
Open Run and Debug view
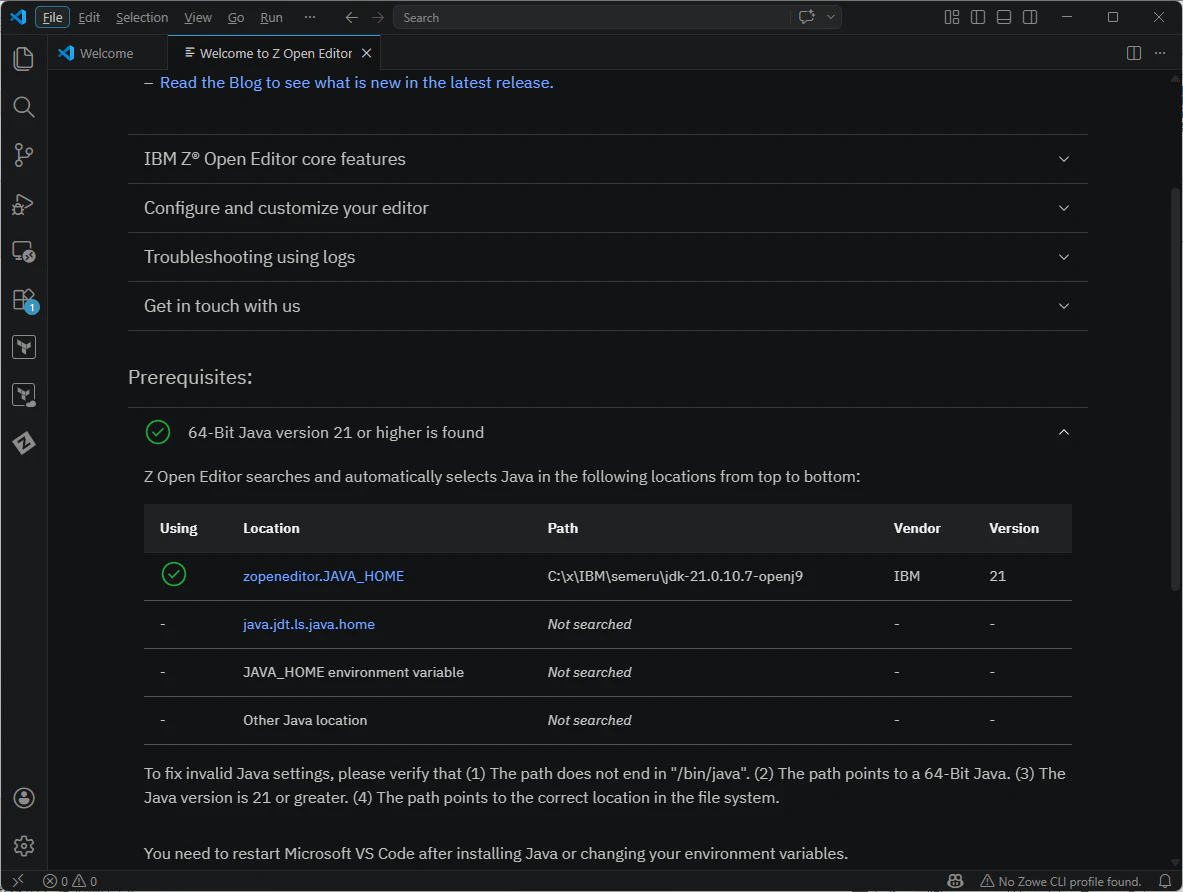pyautogui.click(x=23, y=204)
